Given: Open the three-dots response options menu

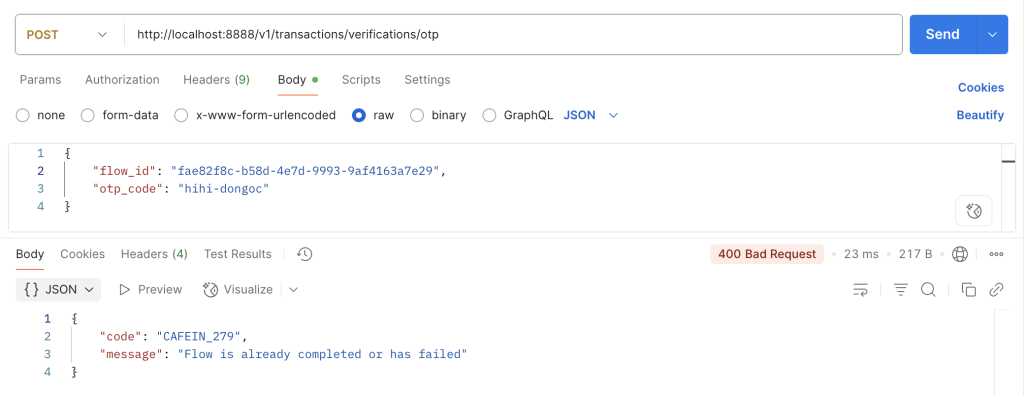Looking at the screenshot, I should point(996,254).
